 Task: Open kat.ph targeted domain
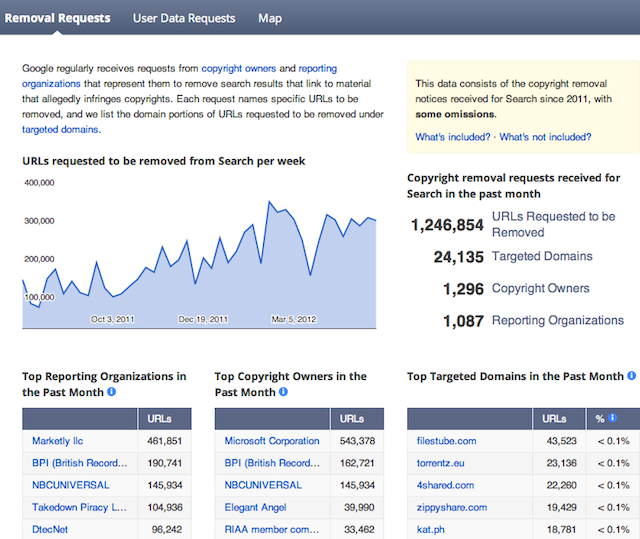point(431,529)
